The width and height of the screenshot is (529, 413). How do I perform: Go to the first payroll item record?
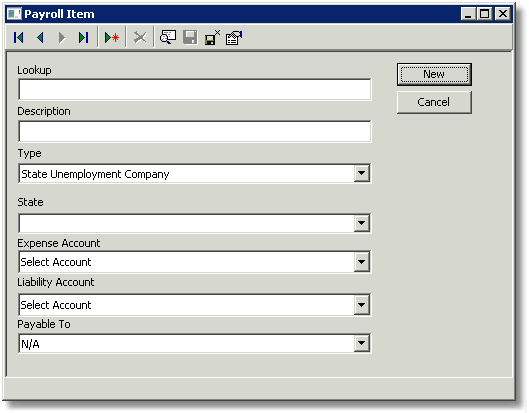[x=19, y=37]
